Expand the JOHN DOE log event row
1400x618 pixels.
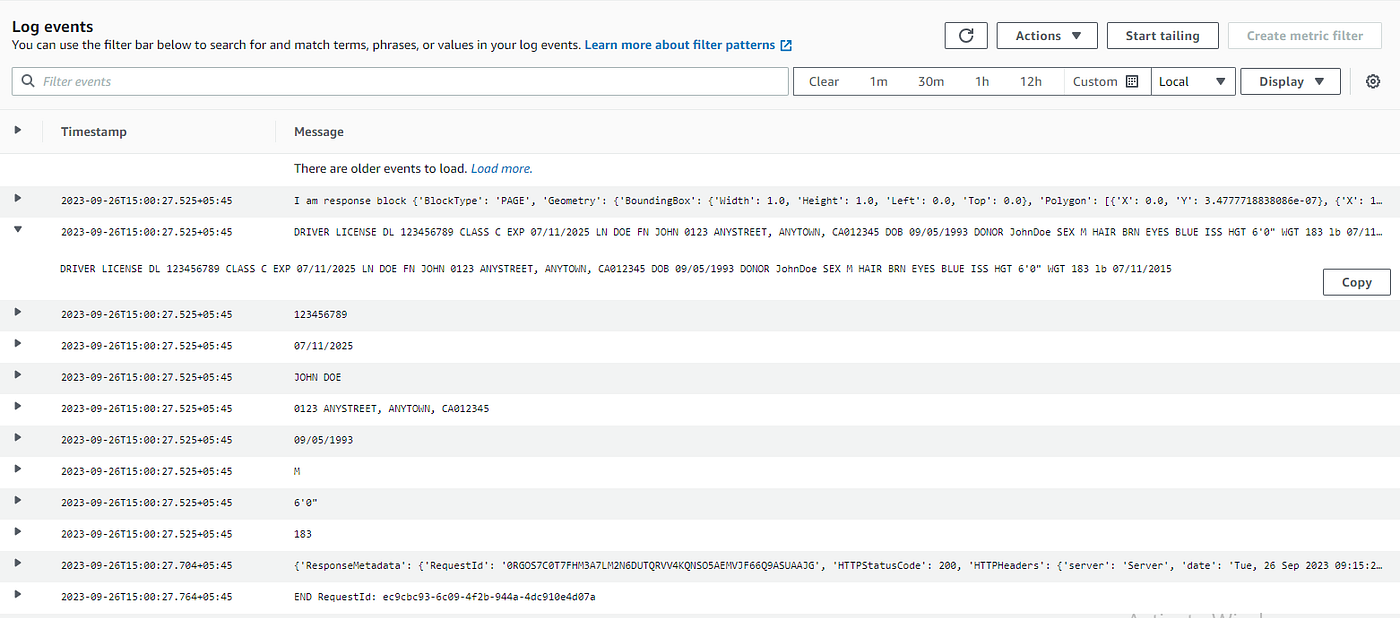18,376
